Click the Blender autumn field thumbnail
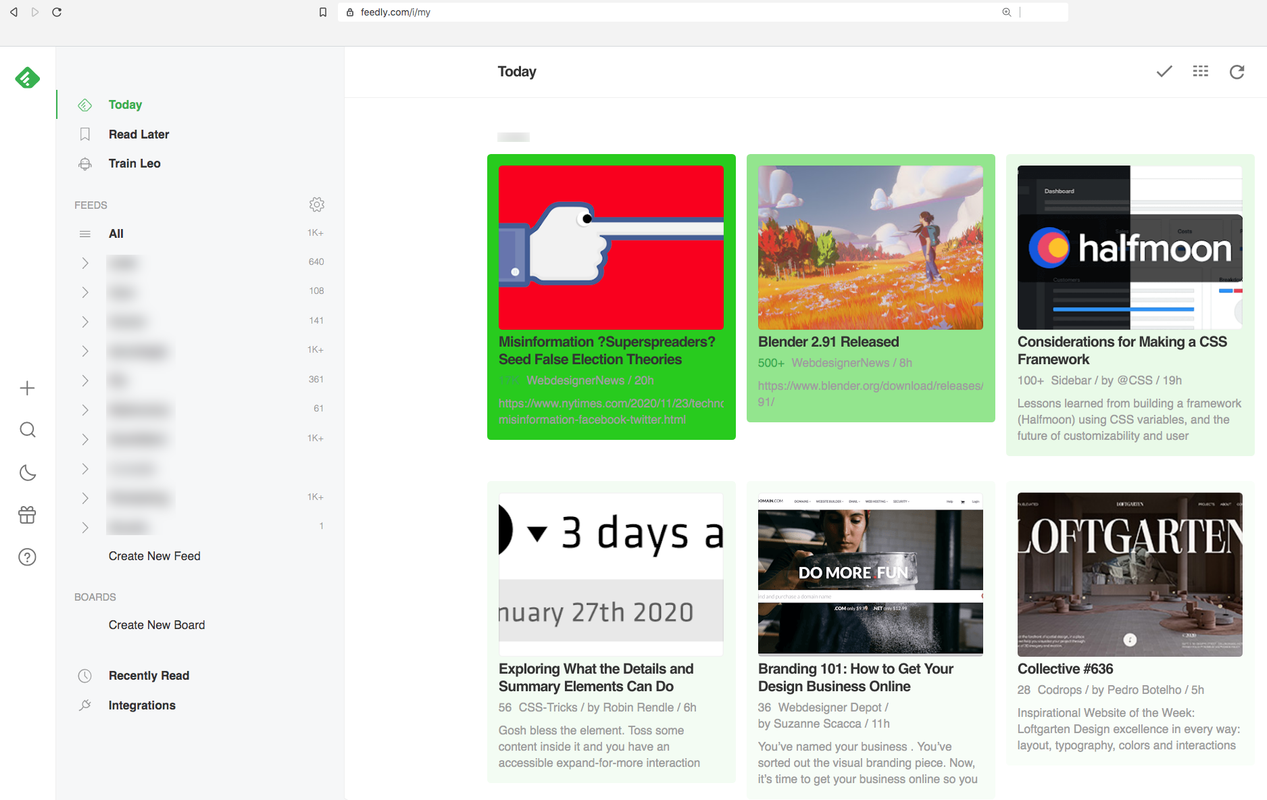Image resolution: width=1267 pixels, height=800 pixels. click(x=870, y=248)
